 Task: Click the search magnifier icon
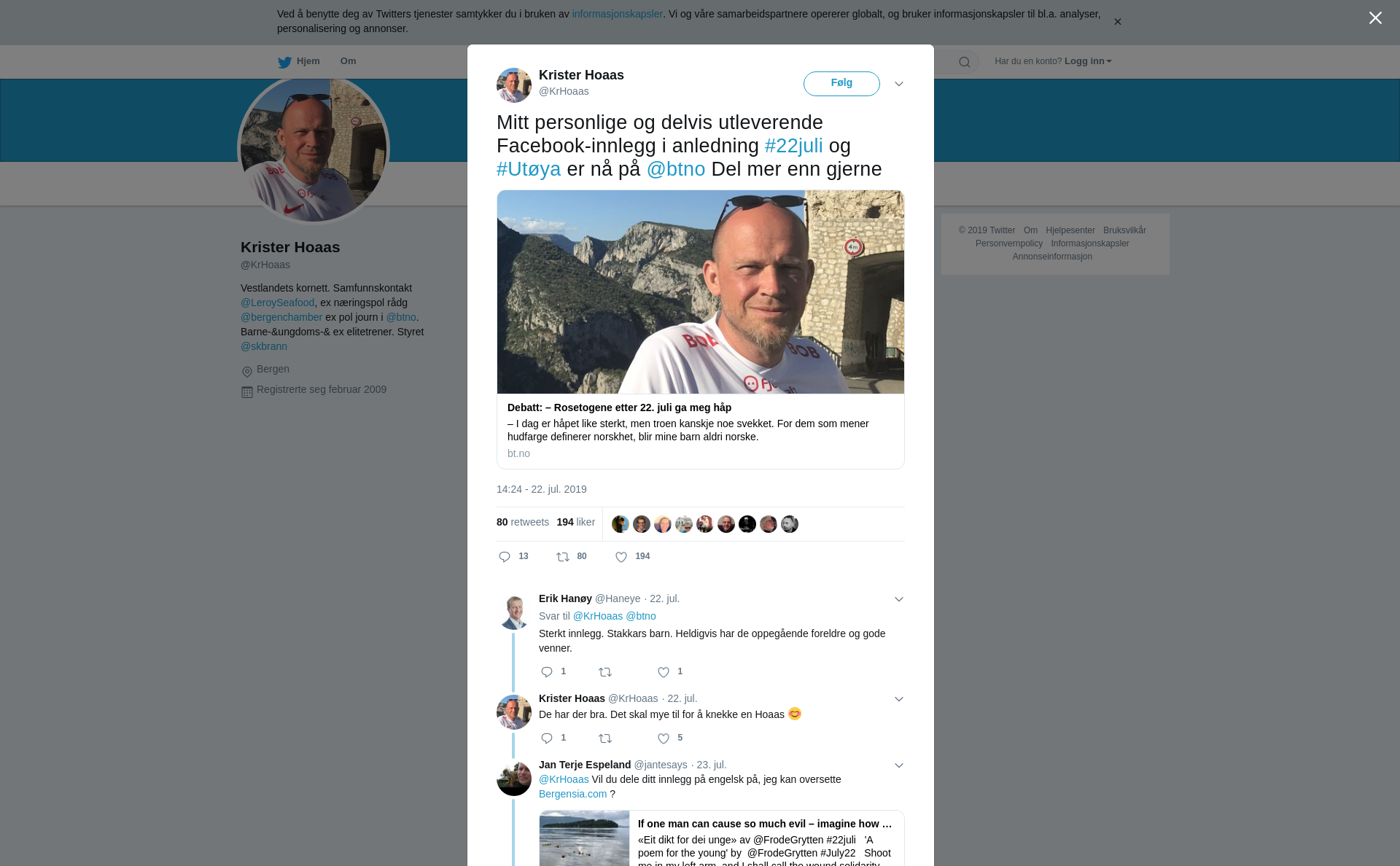[x=965, y=62]
